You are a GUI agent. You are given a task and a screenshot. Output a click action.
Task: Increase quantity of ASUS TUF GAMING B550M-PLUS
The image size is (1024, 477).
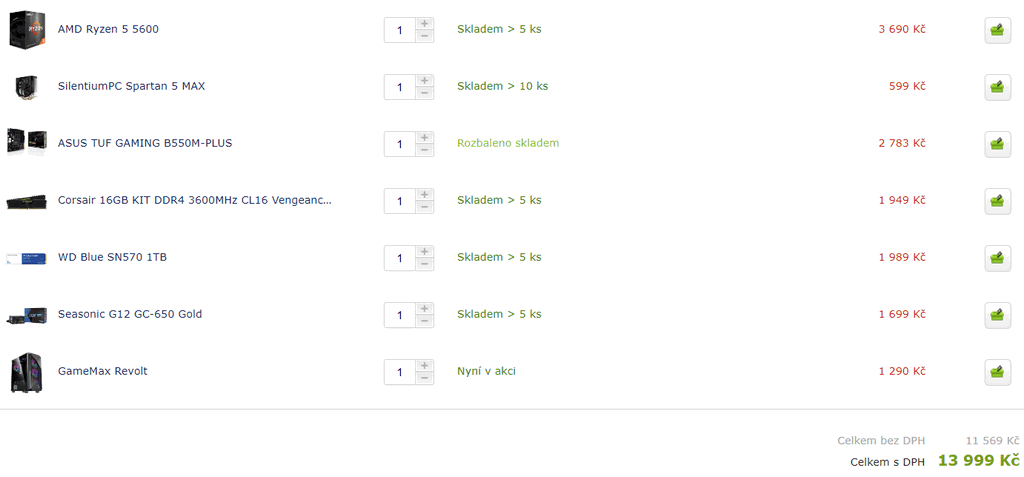(x=424, y=137)
